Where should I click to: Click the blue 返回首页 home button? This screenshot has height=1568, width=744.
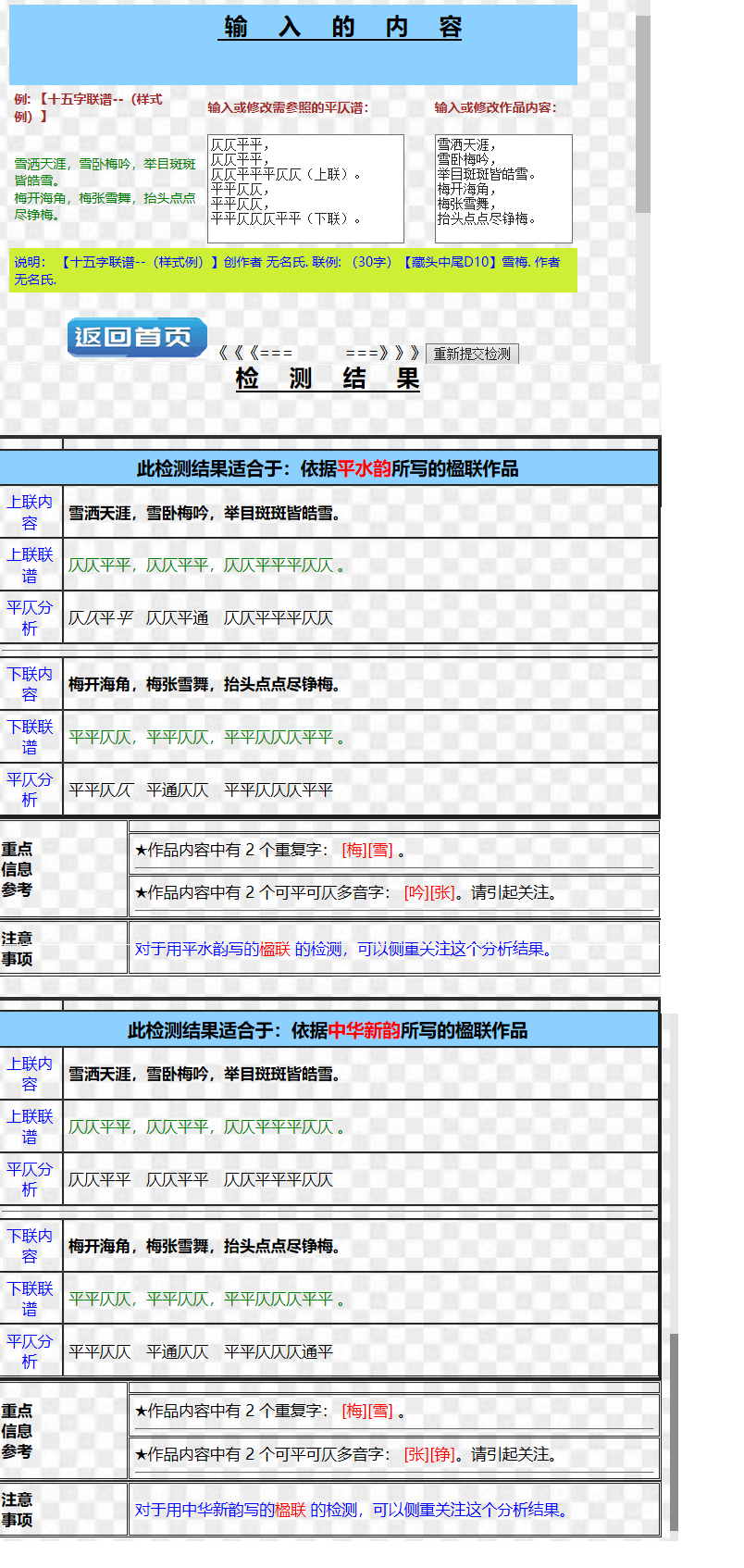coord(136,337)
